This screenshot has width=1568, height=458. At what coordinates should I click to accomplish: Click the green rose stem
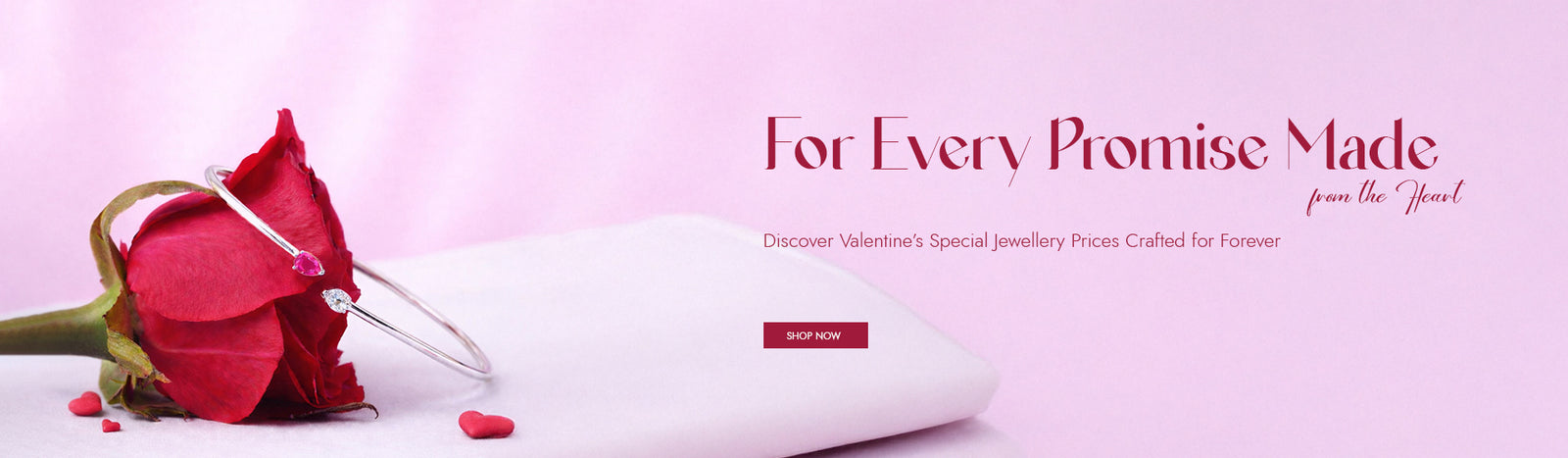pyautogui.click(x=54, y=331)
